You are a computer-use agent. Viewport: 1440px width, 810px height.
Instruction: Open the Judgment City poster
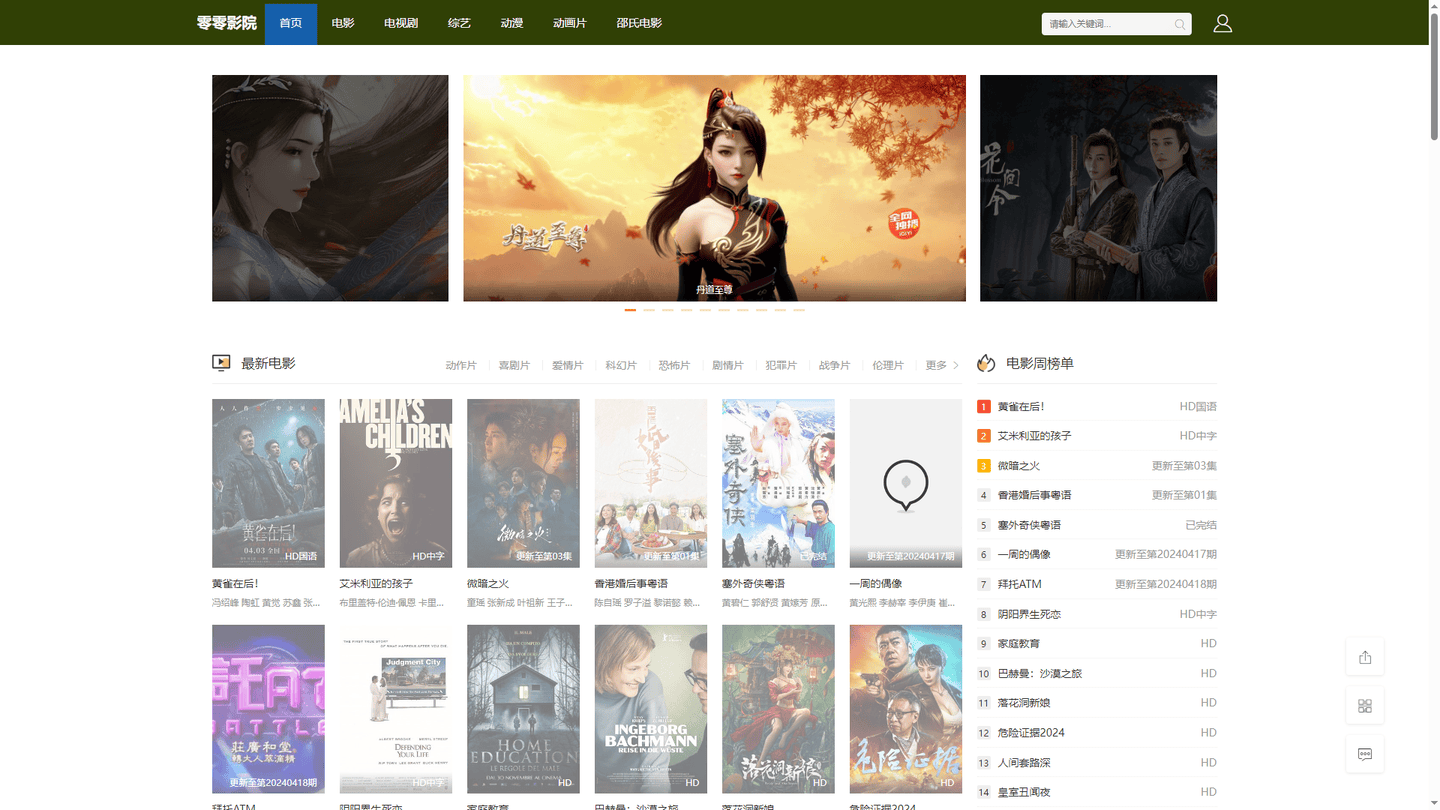396,709
